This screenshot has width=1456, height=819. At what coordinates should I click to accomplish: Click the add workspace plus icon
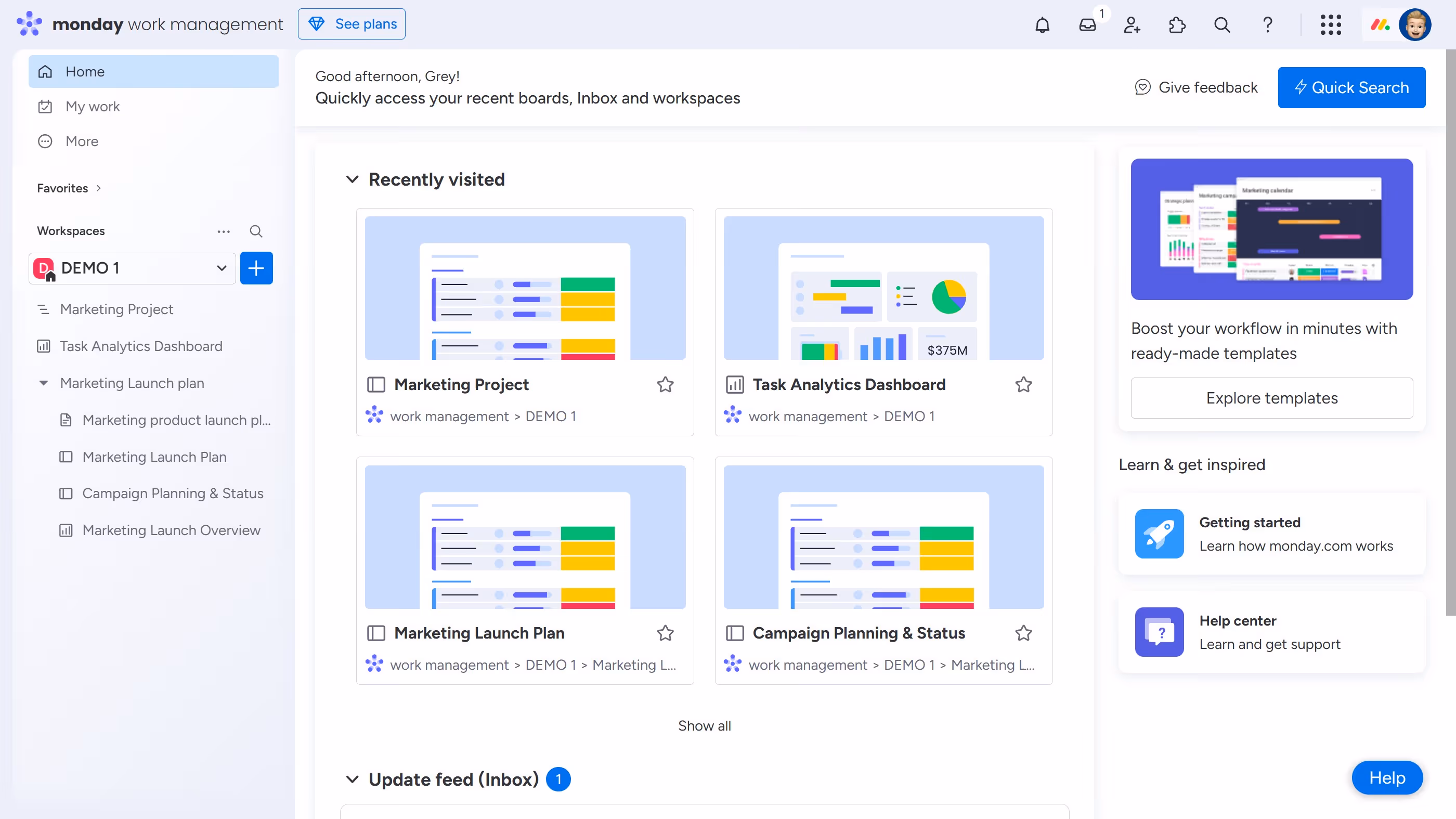click(x=256, y=268)
